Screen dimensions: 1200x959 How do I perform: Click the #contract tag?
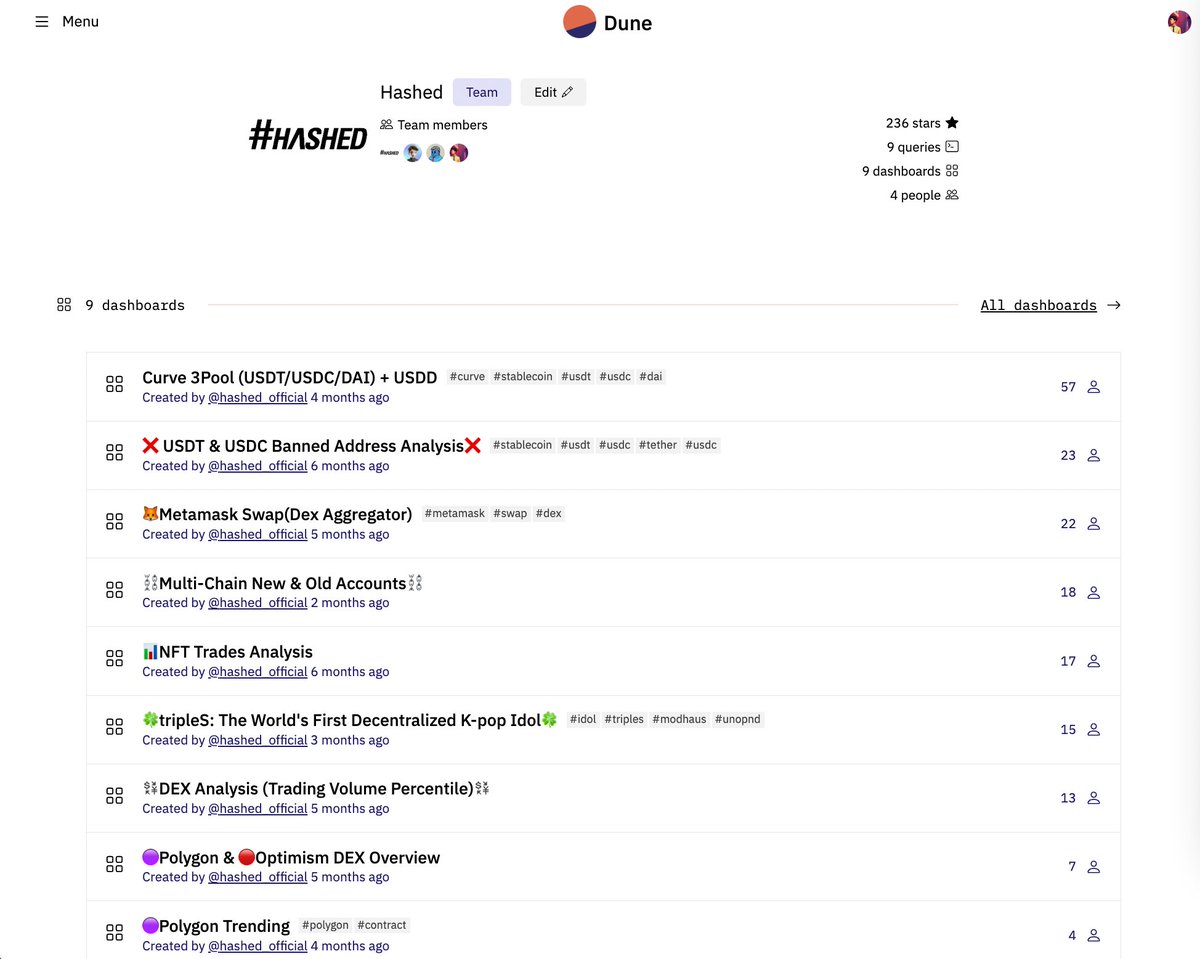point(382,926)
